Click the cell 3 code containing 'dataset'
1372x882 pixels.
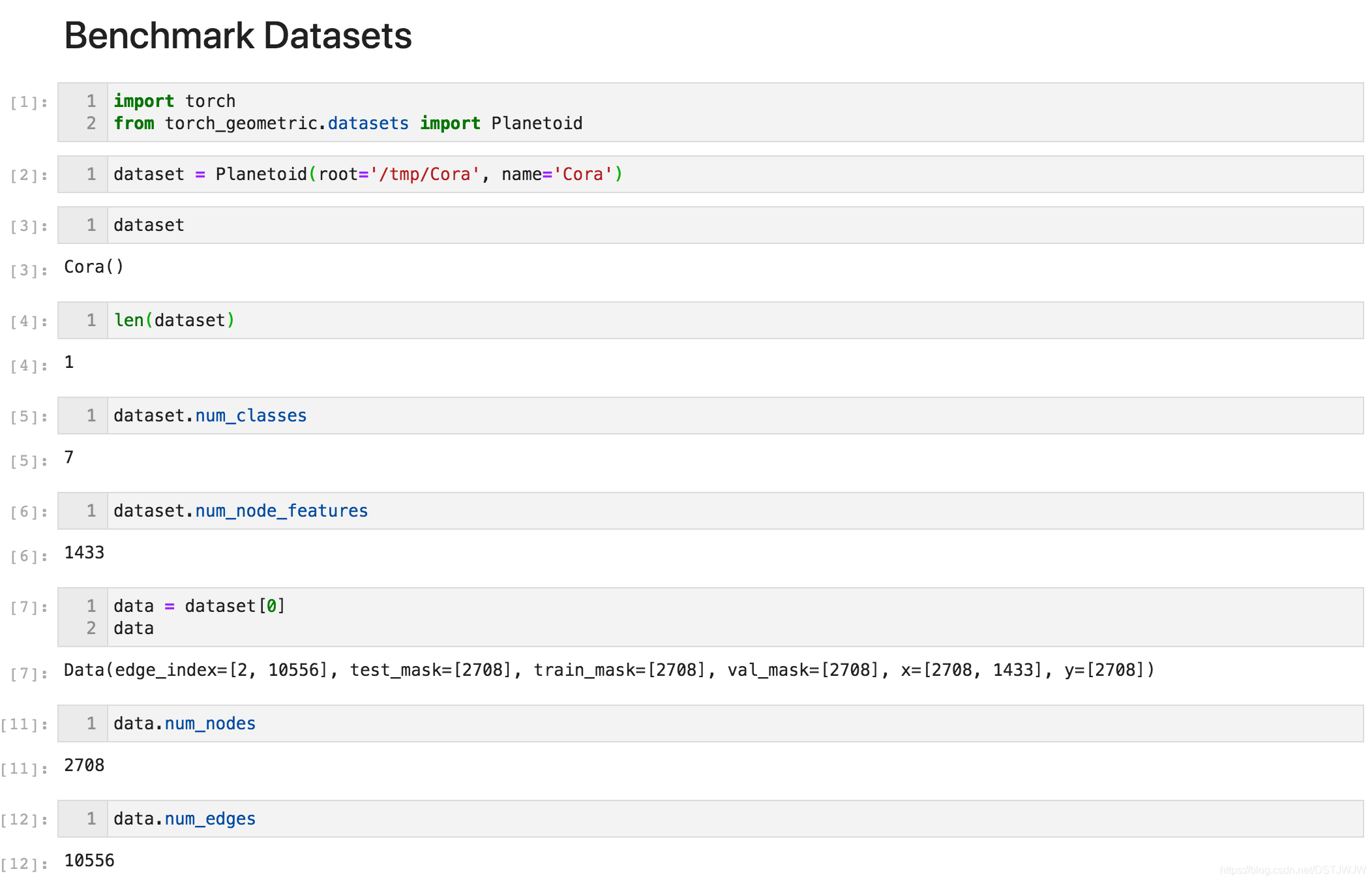[x=710, y=225]
